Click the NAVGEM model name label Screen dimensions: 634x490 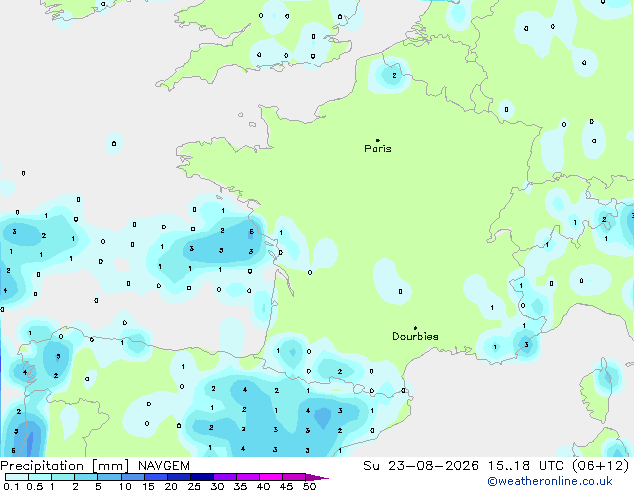164,466
